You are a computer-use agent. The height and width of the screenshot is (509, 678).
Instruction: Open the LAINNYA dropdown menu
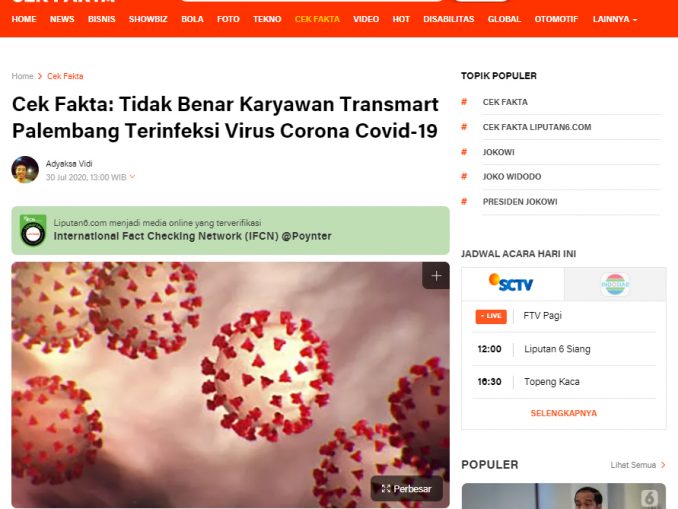614,19
